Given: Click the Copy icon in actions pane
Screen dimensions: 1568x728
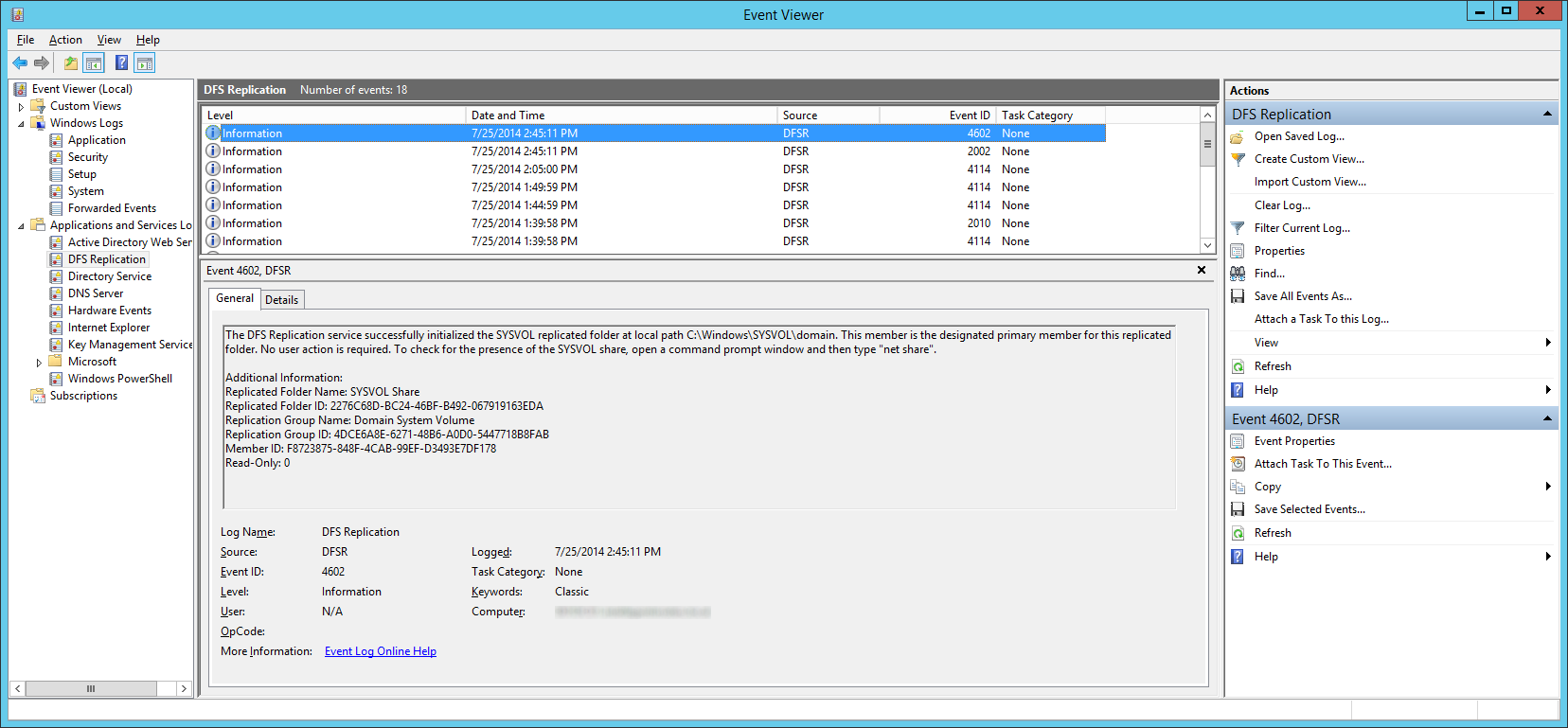Looking at the screenshot, I should (x=1238, y=487).
